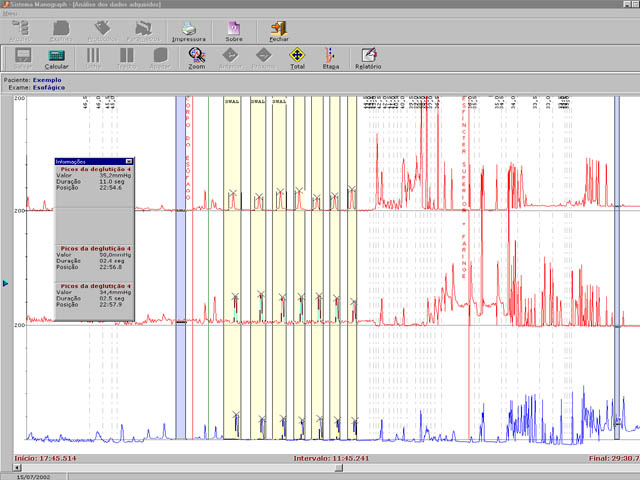Click the Informações panel title bar
640x480 pixels.
(x=88, y=161)
